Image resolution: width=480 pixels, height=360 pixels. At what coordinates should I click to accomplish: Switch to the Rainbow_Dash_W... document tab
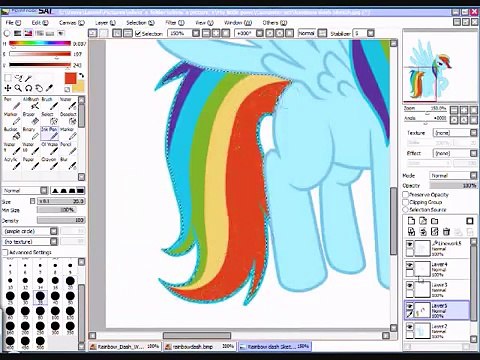click(125, 347)
